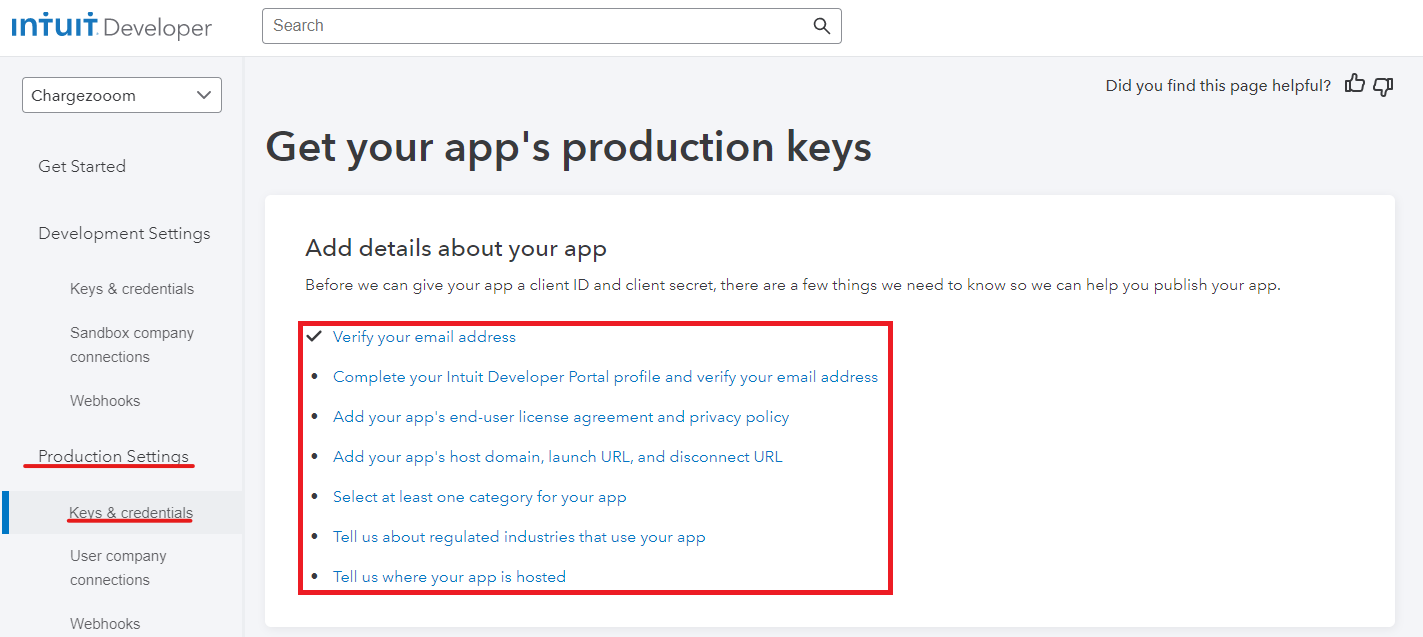
Task: Click the 'Get your app's production keys' heading
Action: point(569,147)
